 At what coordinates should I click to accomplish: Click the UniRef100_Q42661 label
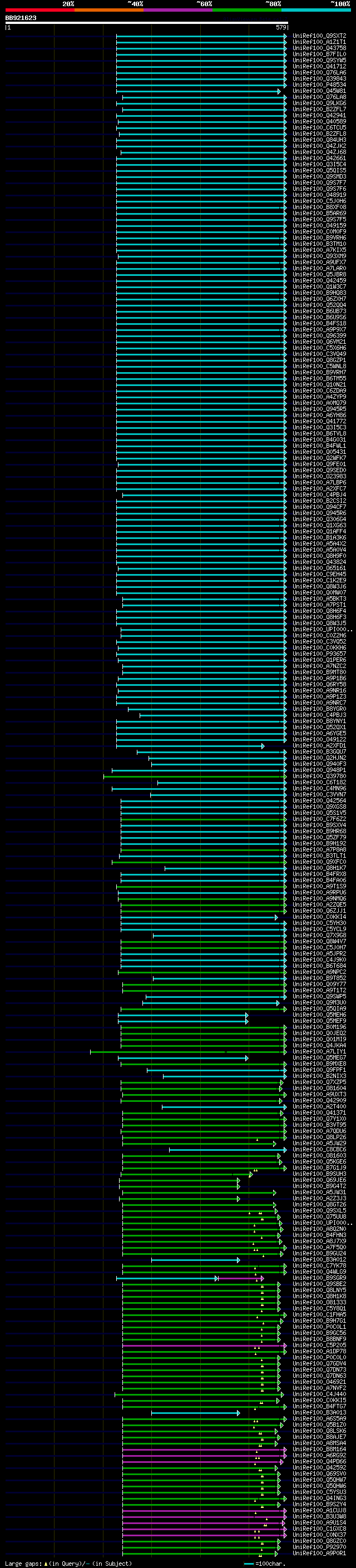click(319, 159)
